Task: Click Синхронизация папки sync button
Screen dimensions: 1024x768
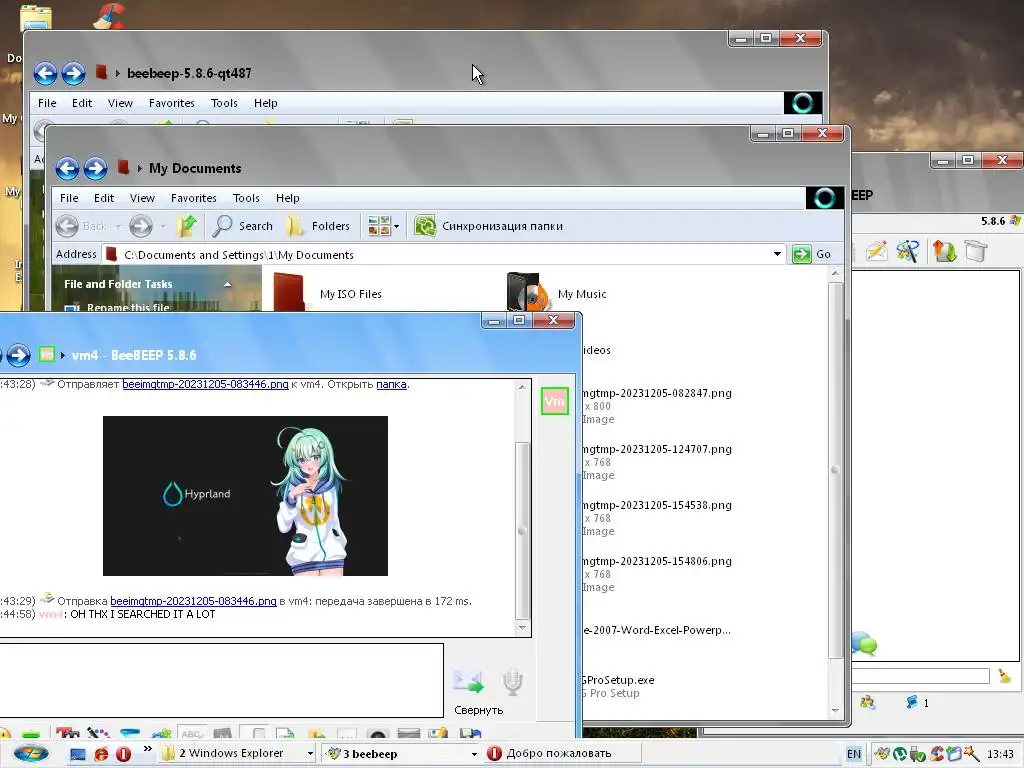Action: 488,226
